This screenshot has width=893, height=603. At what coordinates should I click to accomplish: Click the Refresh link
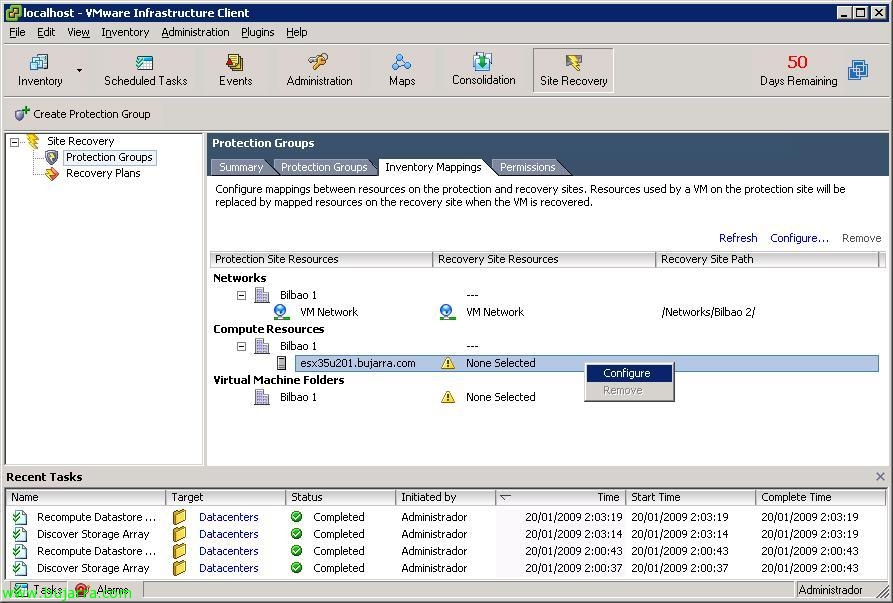pyautogui.click(x=738, y=238)
